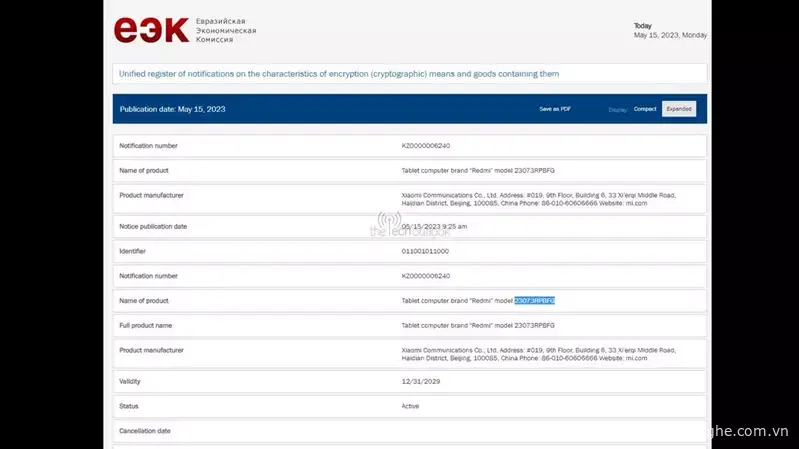Switch display to Expanded view
The image size is (799, 449).
(679, 108)
